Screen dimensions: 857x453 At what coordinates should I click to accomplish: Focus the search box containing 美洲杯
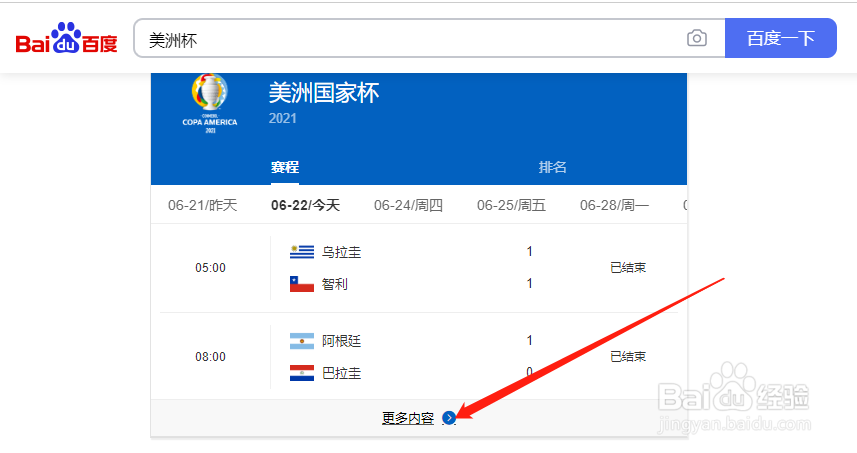[x=430, y=38]
